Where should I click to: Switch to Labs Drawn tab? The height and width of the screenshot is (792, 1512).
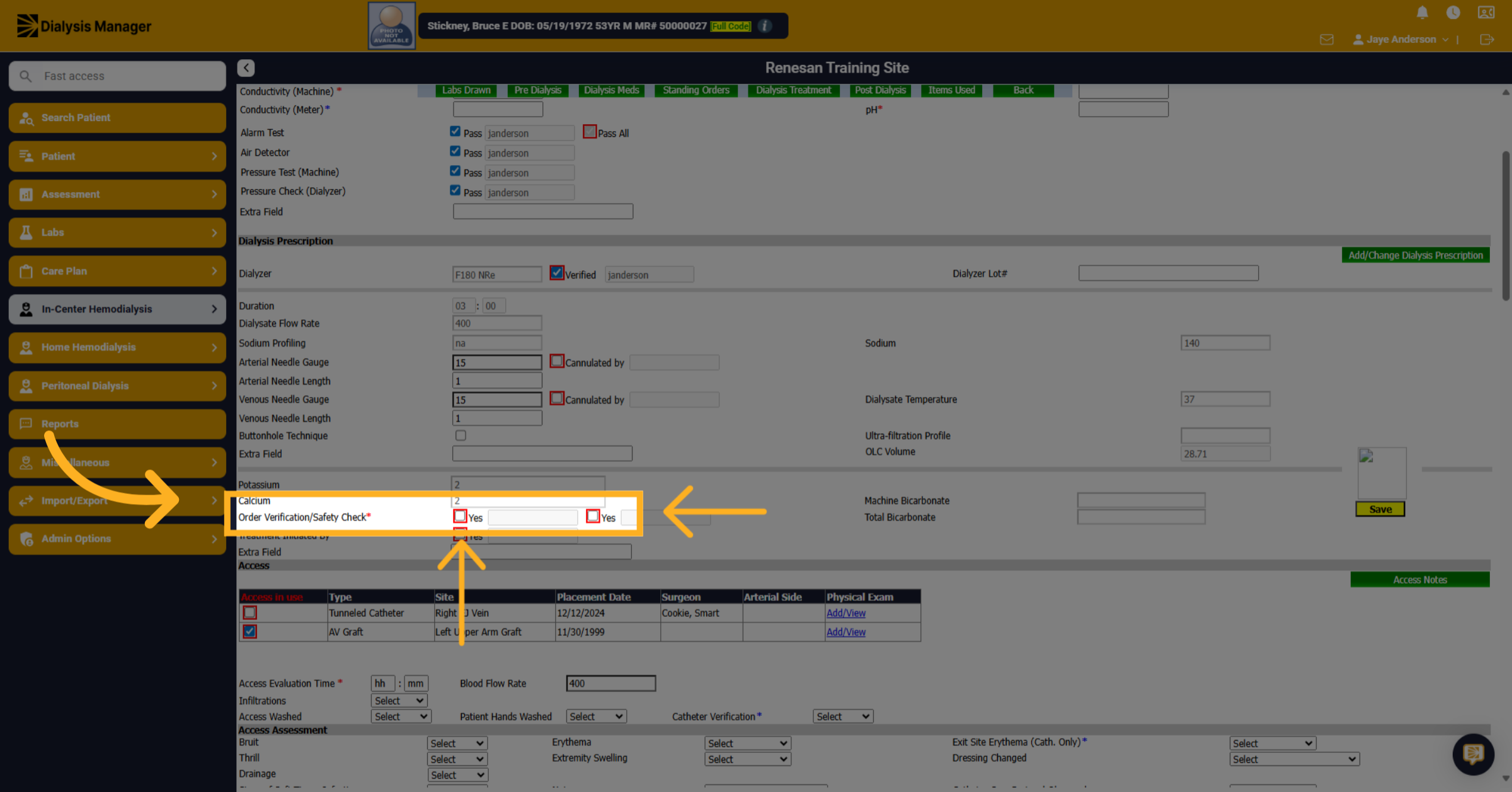[466, 90]
